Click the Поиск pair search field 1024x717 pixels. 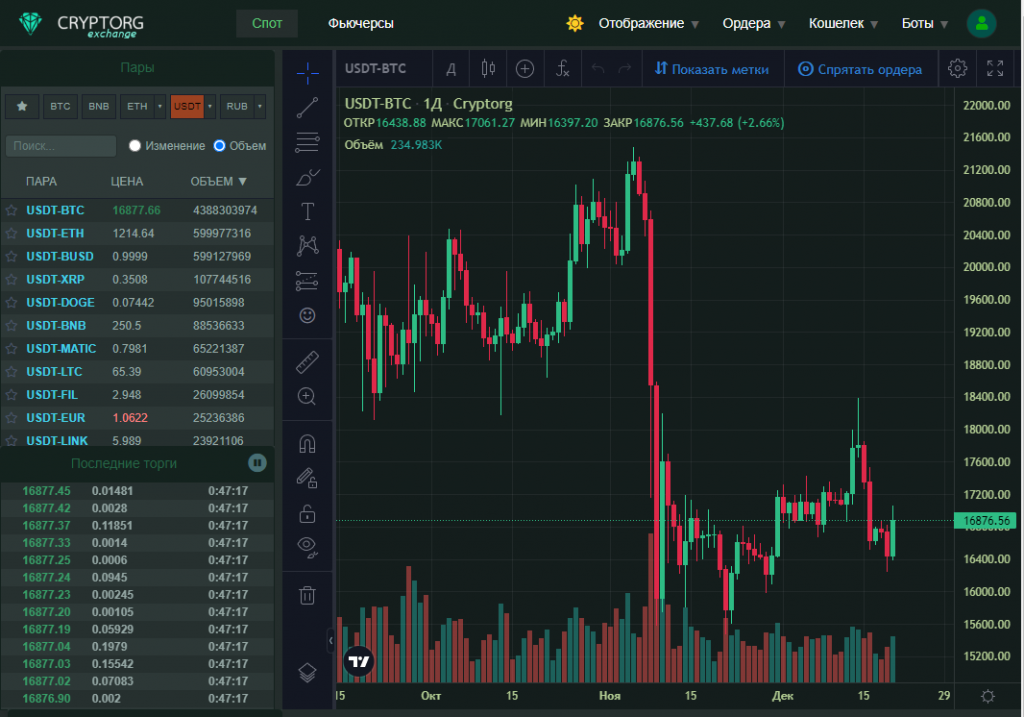coord(60,146)
